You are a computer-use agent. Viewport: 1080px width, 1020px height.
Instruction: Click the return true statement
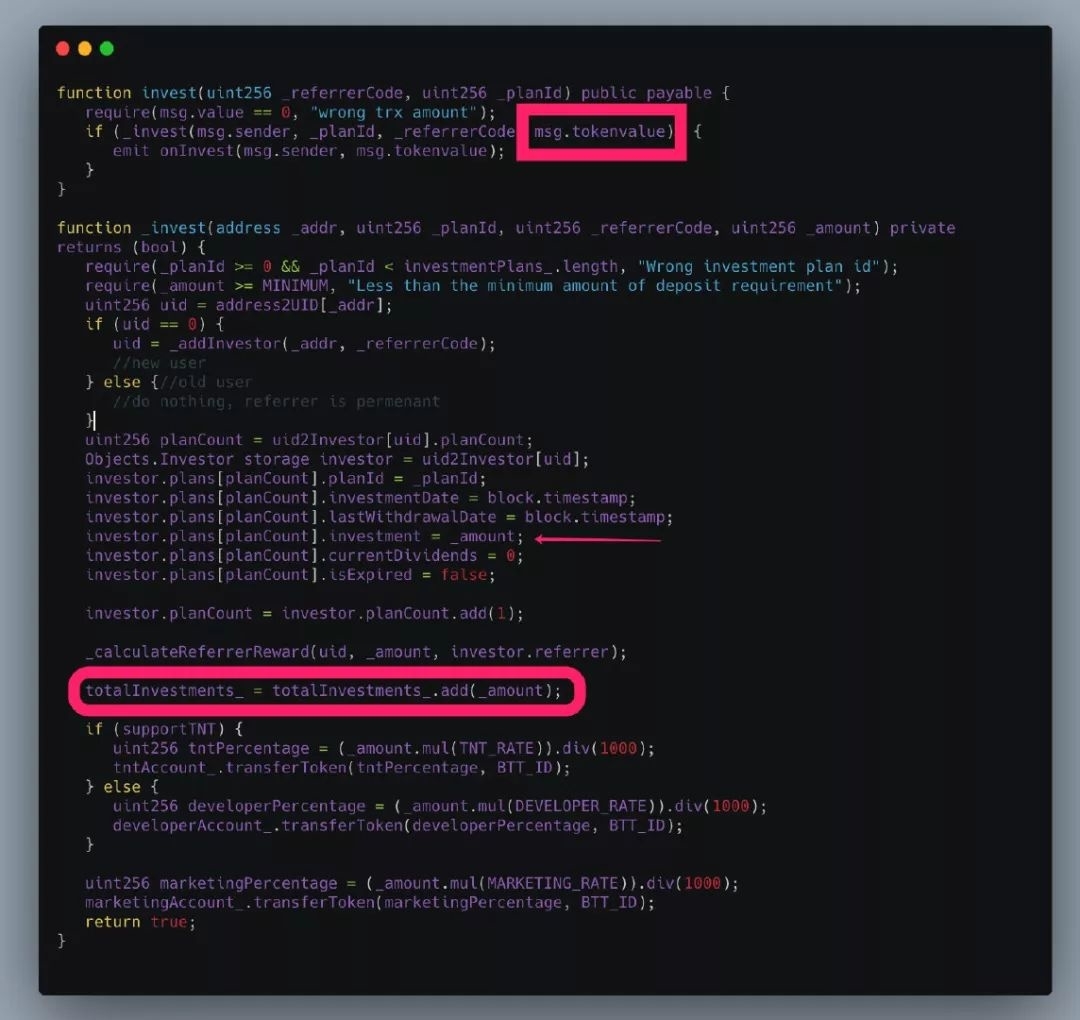click(x=140, y=922)
